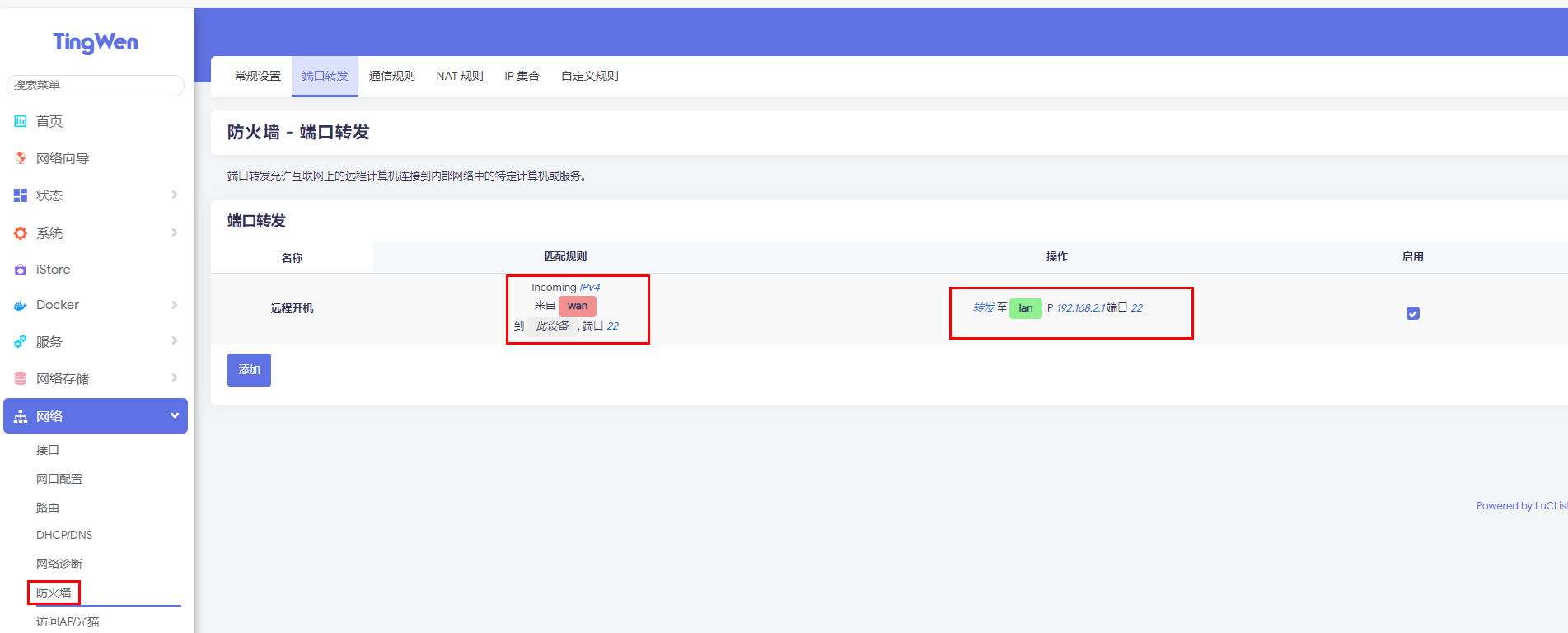This screenshot has height=633, width=1568.
Task: Expand the Docker menu chevron
Action: click(174, 304)
